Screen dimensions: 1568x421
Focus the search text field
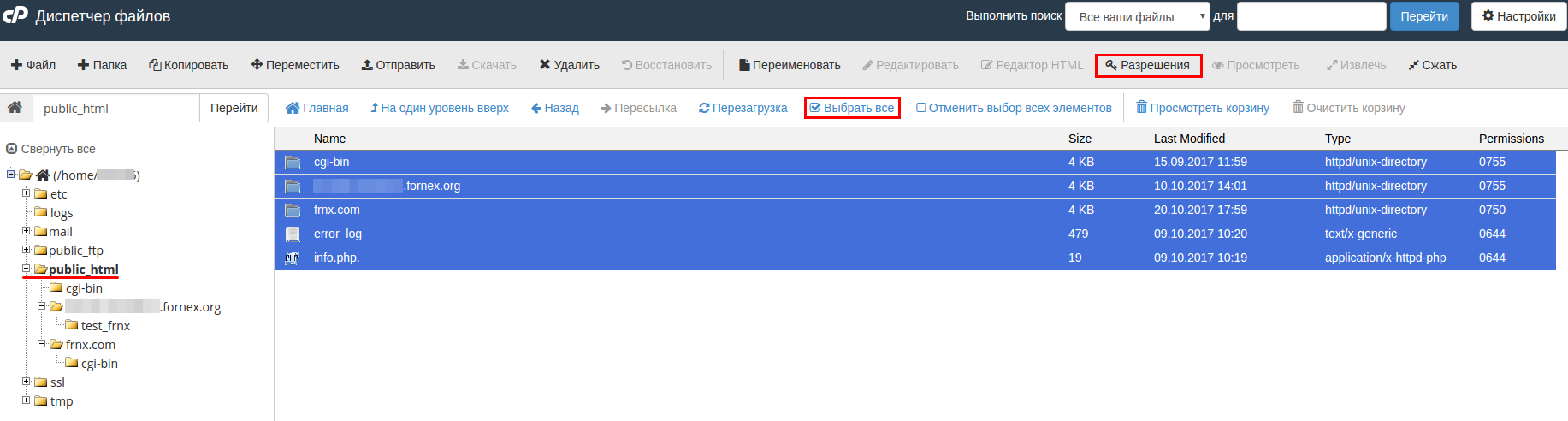(x=1311, y=16)
